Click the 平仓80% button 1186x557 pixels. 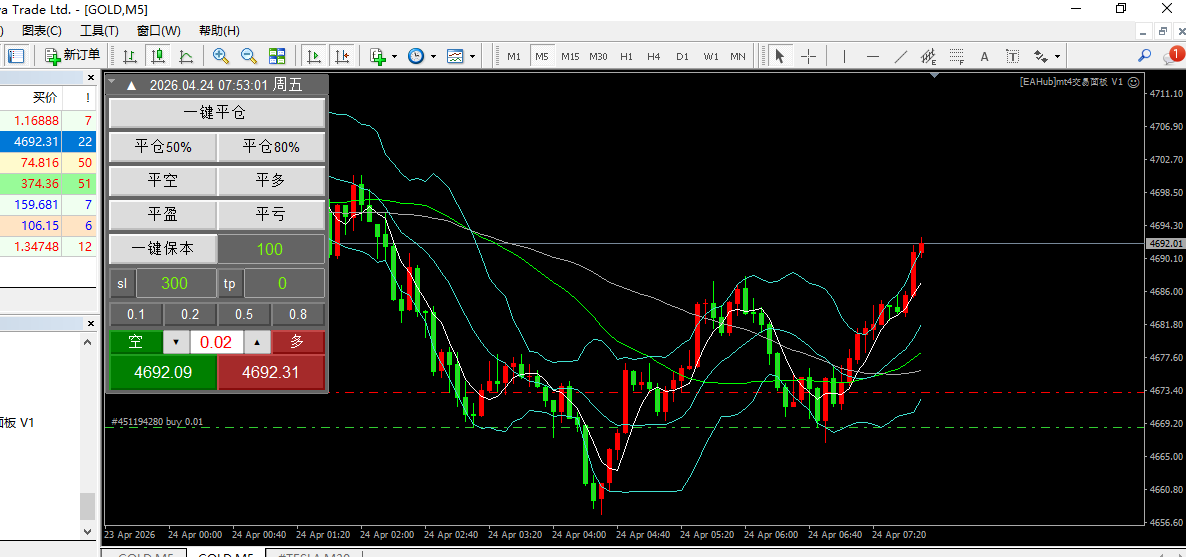point(272,147)
